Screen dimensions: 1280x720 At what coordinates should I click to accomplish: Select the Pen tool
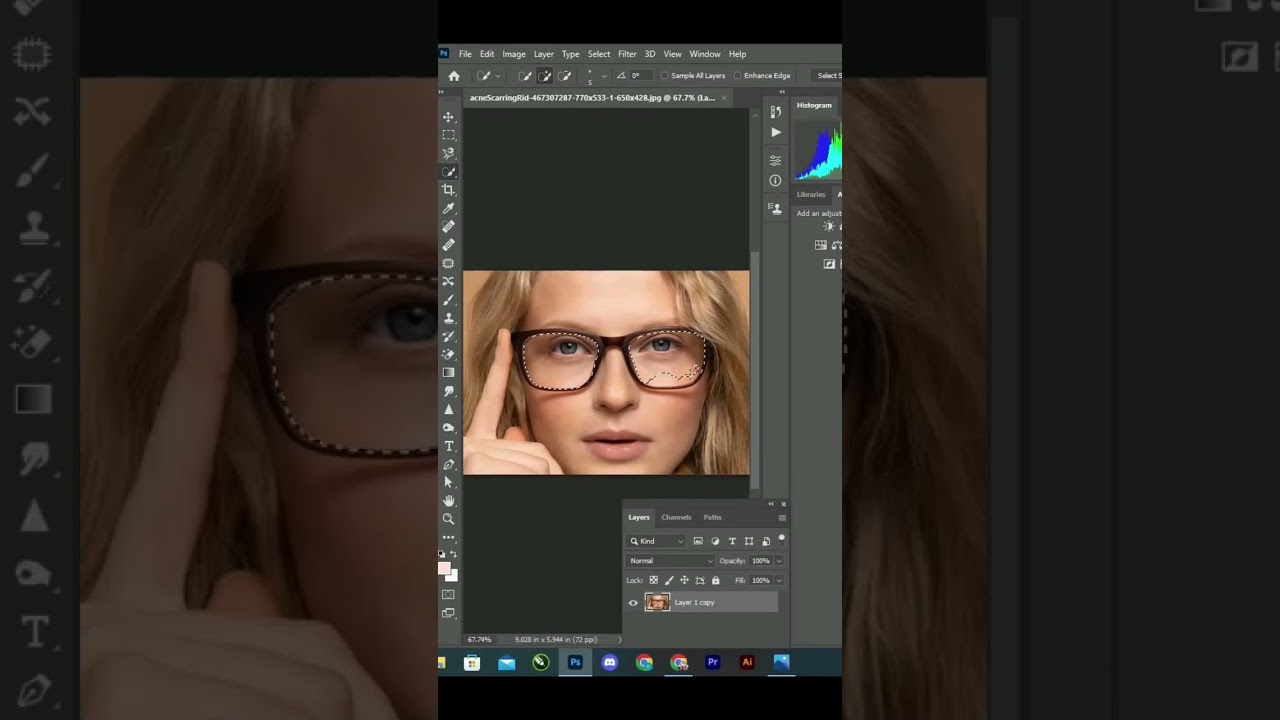[x=448, y=464]
